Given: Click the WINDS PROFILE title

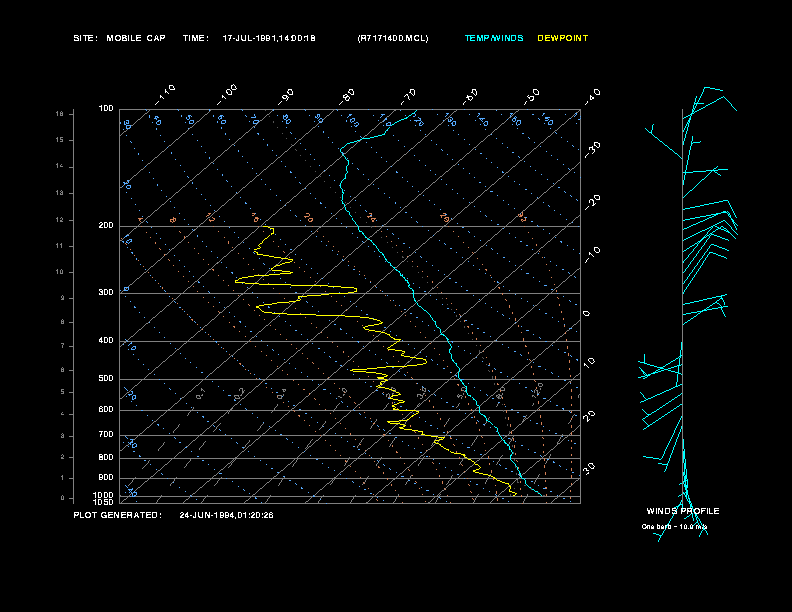Looking at the screenshot, I should click(683, 511).
